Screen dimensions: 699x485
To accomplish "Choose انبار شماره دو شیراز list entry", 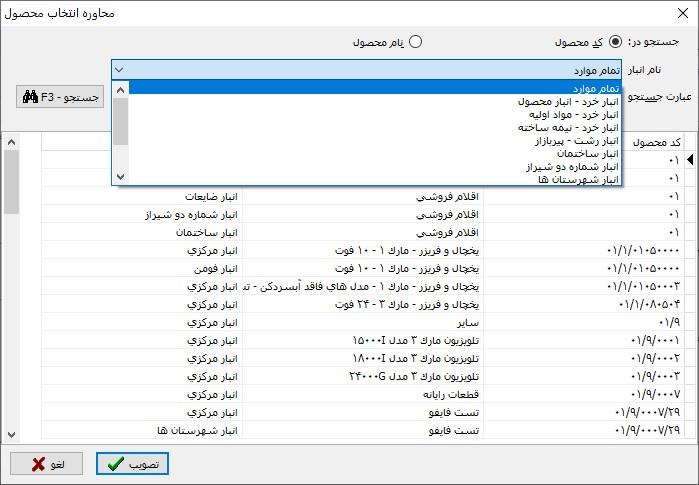I will (x=571, y=167).
